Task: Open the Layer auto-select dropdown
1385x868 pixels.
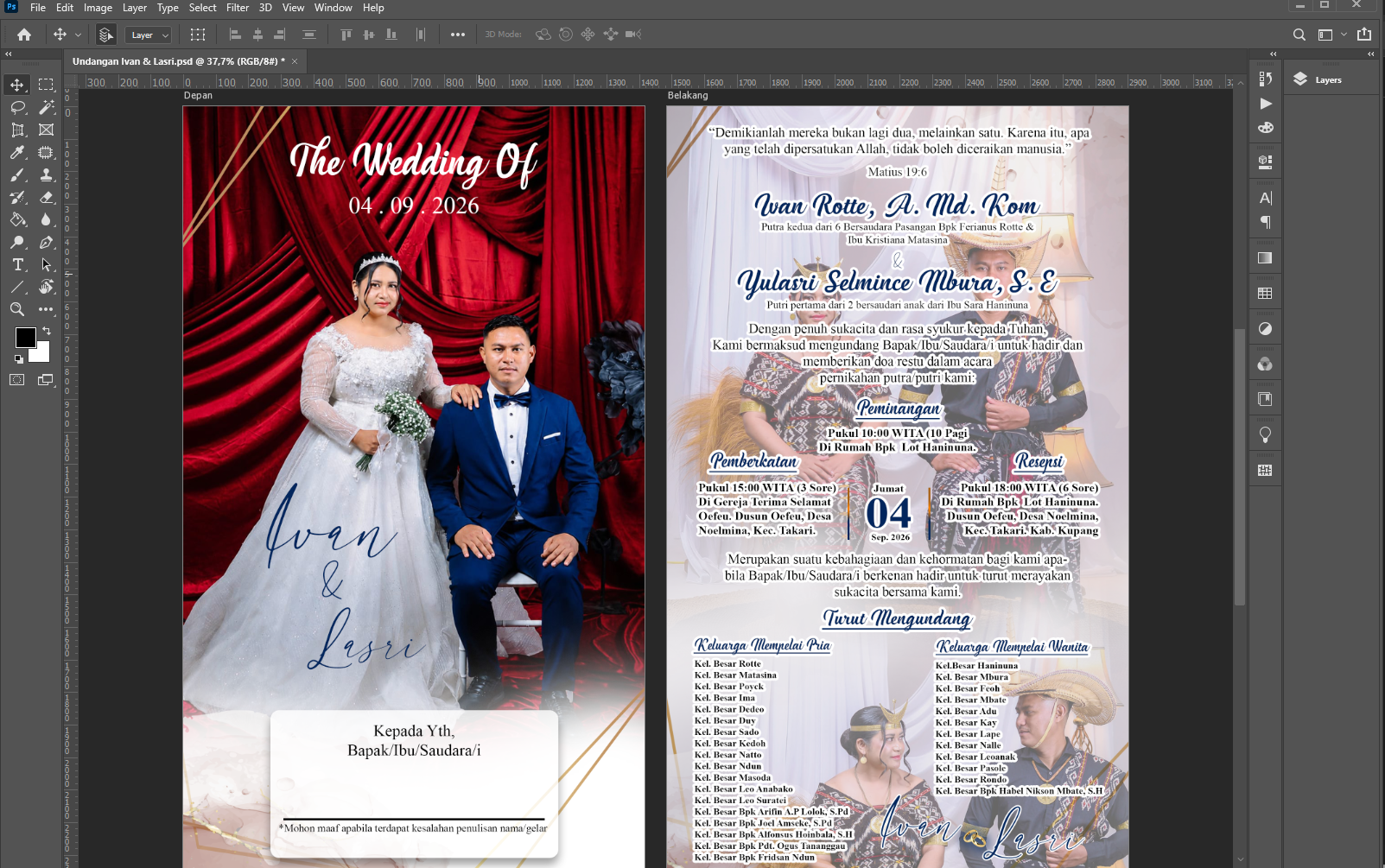Action: 148,35
